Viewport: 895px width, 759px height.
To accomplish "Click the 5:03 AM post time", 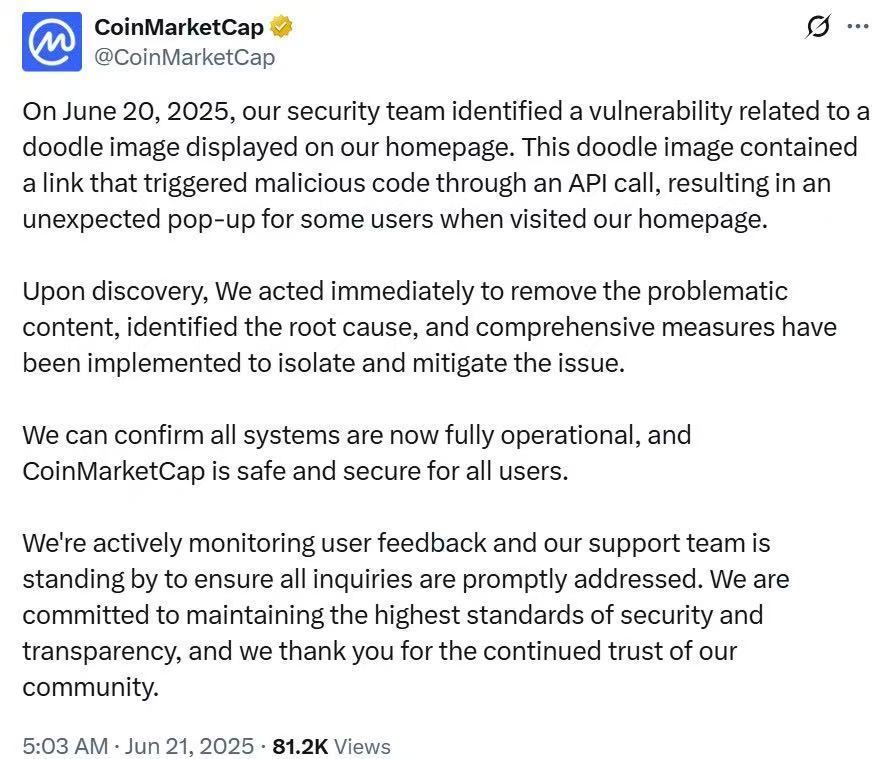I will (66, 746).
